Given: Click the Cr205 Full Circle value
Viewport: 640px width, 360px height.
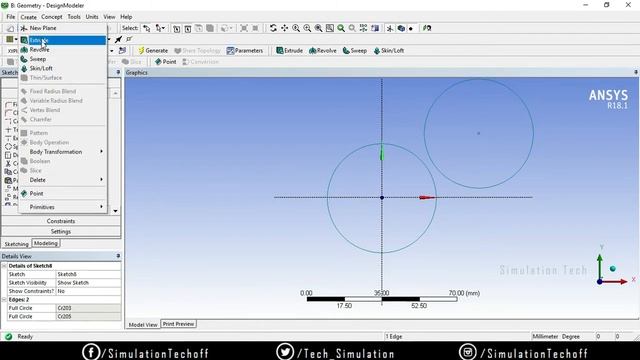Looking at the screenshot, I should click(88, 316).
